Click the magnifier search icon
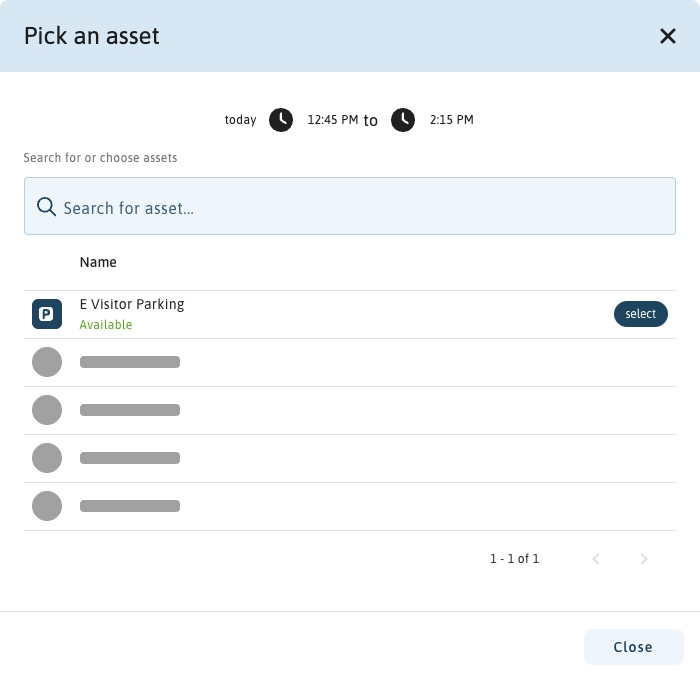The width and height of the screenshot is (700, 688). [x=46, y=207]
